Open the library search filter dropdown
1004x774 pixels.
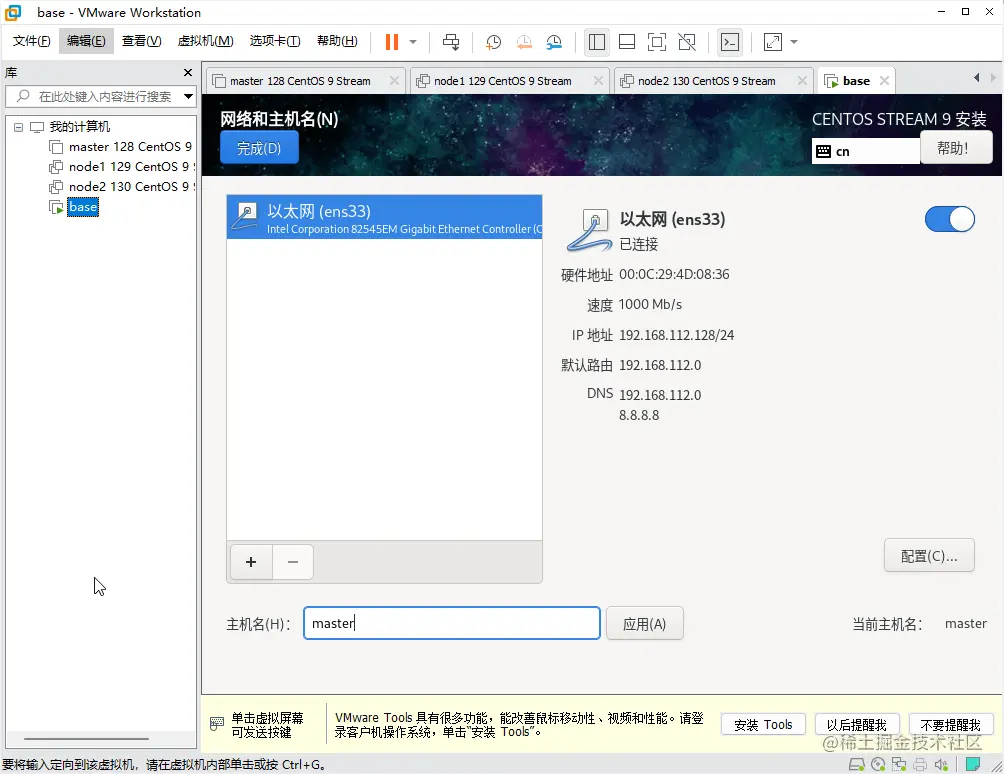(188, 97)
